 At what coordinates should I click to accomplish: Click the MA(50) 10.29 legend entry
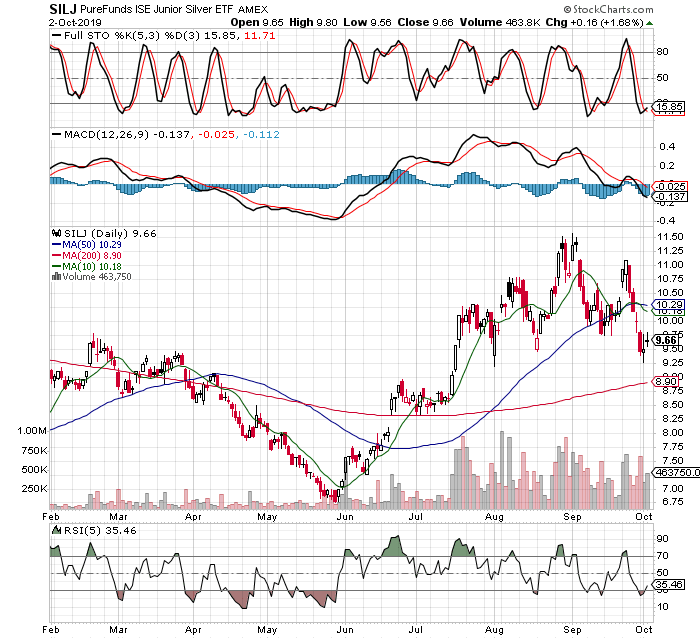coord(92,244)
